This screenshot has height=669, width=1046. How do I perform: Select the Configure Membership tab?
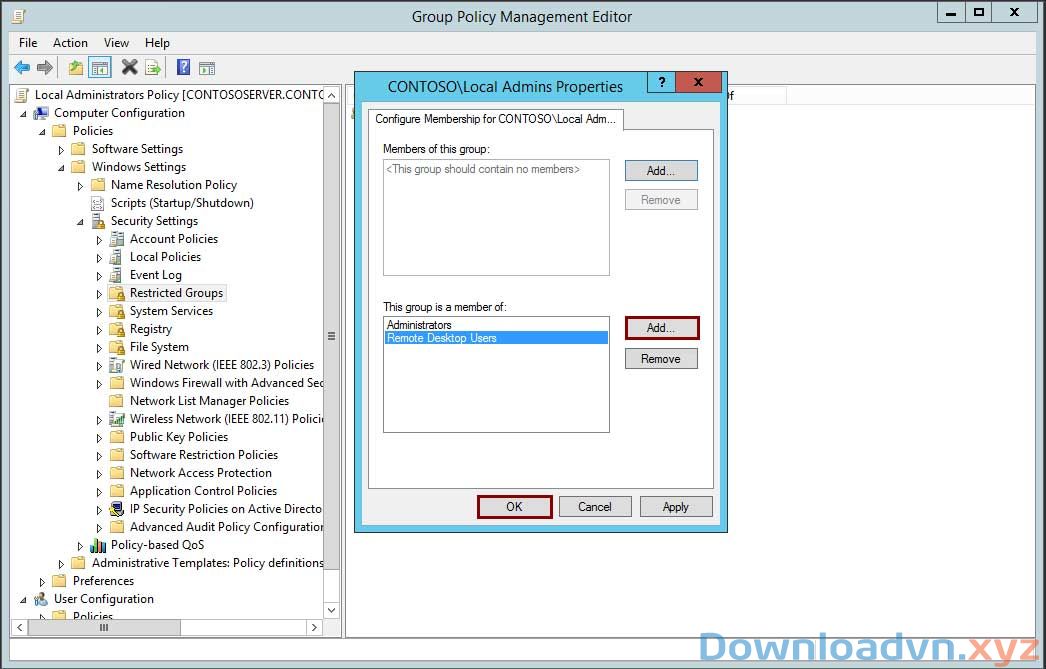click(x=496, y=119)
